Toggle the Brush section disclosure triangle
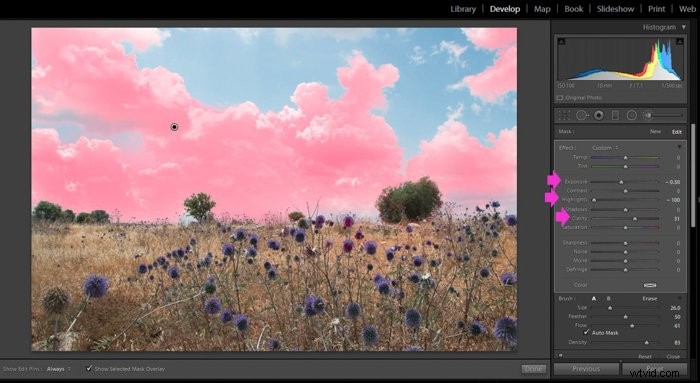The image size is (700, 383). 679,298
